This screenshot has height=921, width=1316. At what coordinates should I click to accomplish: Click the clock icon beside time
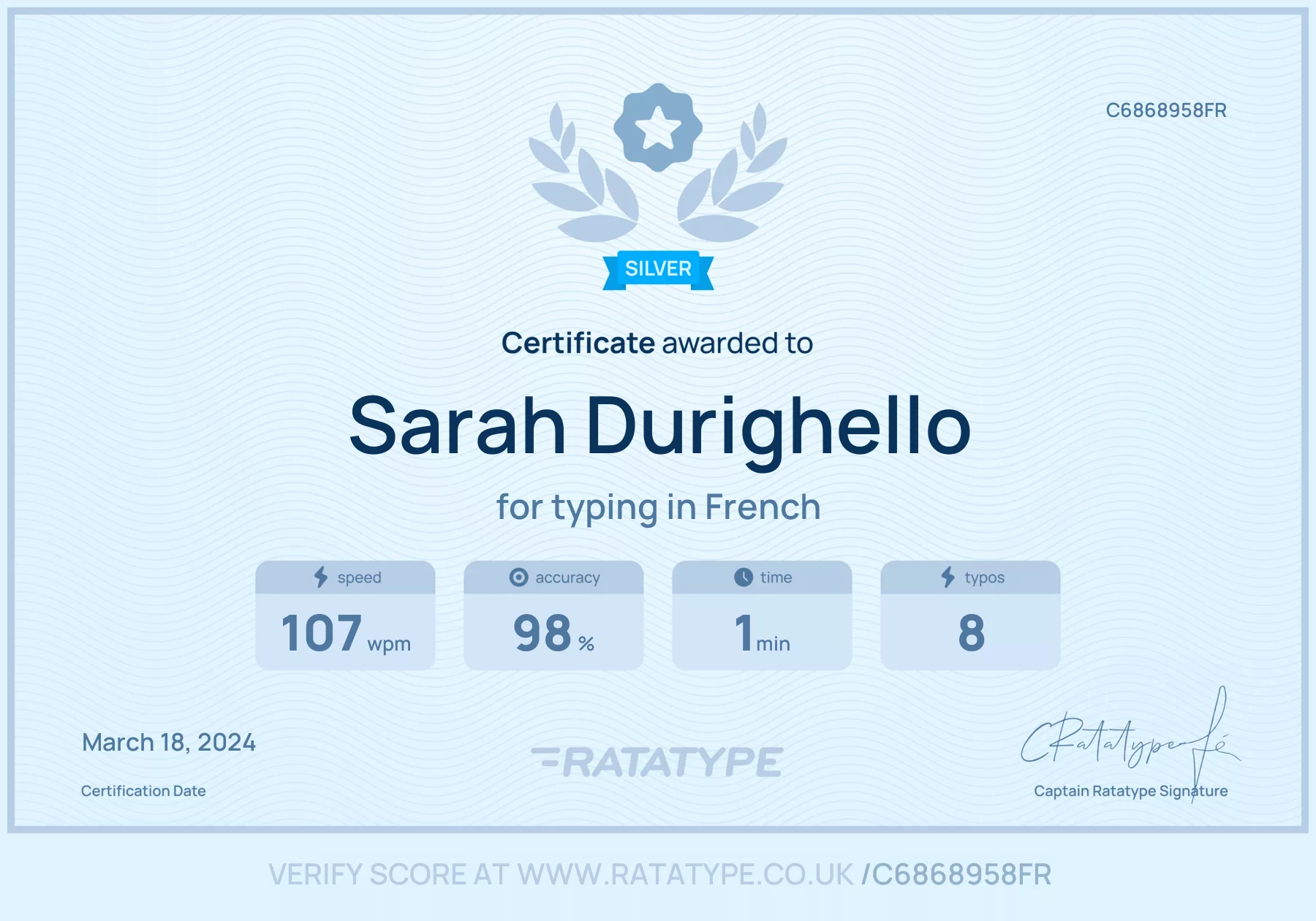pos(744,577)
